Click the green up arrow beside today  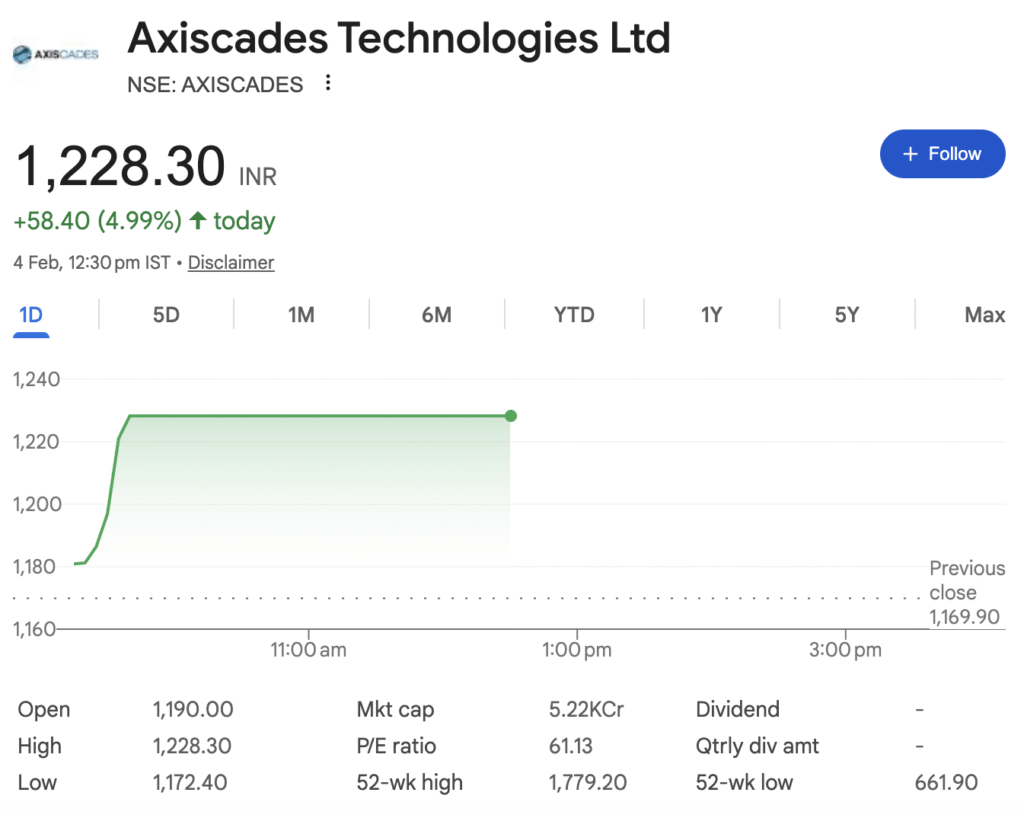click(198, 220)
